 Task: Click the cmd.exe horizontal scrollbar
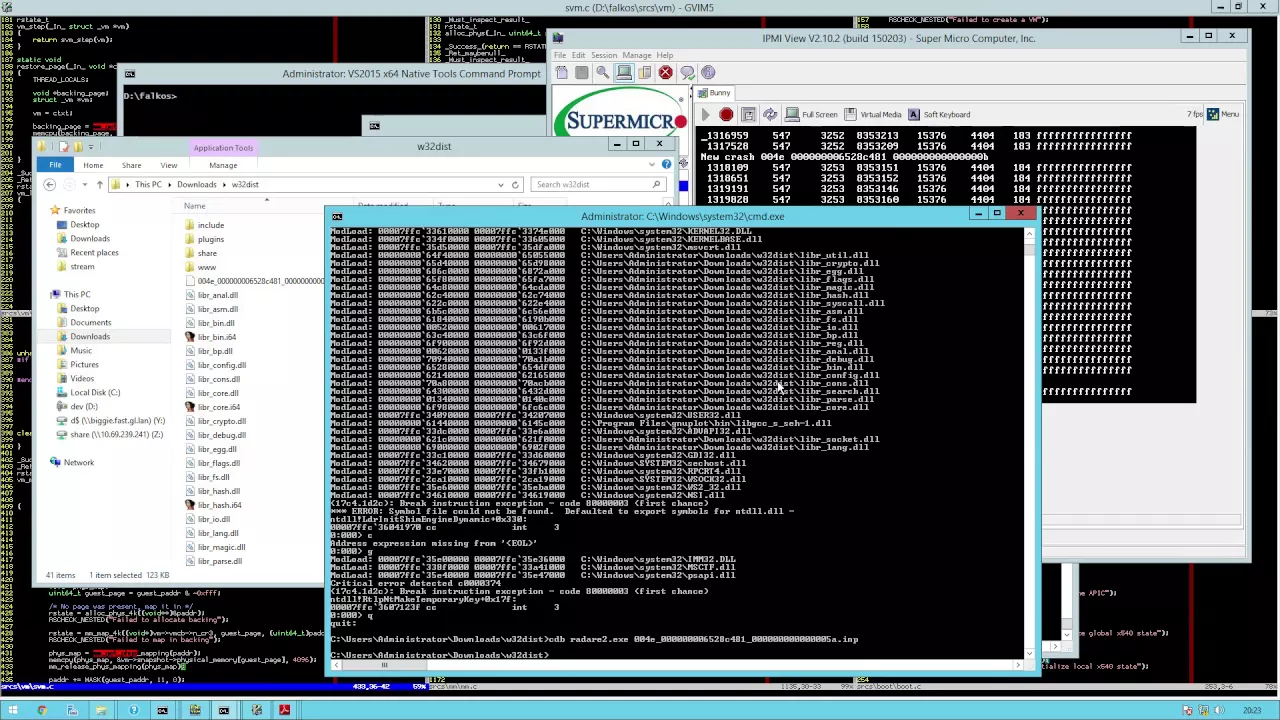click(676, 666)
